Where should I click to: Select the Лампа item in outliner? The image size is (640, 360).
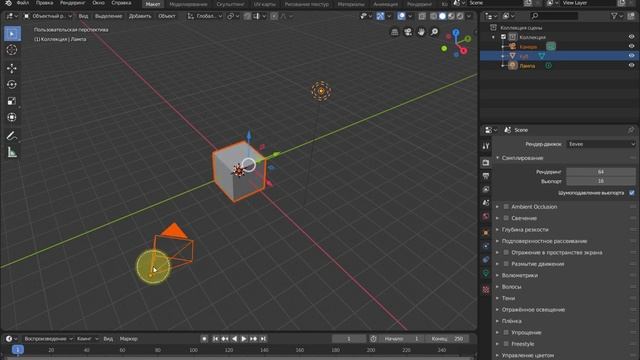click(527, 66)
